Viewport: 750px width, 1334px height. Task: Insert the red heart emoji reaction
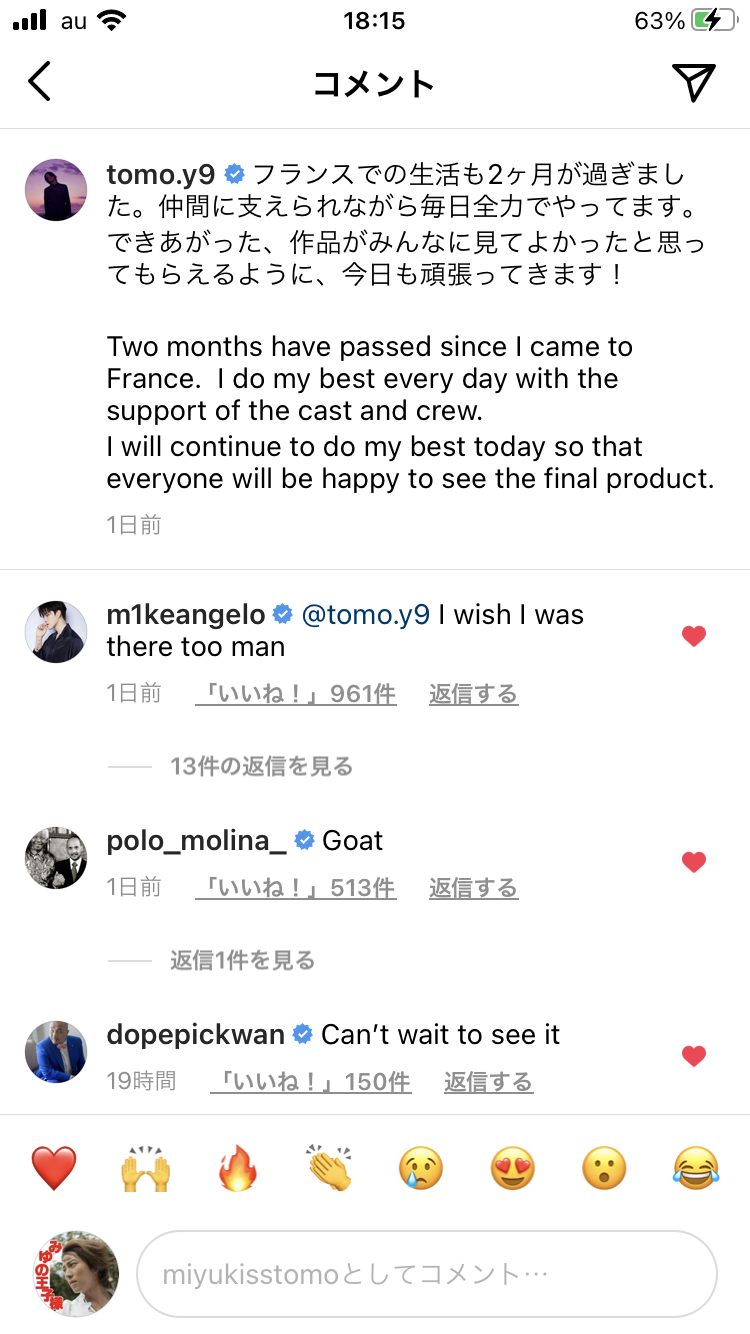(54, 1167)
